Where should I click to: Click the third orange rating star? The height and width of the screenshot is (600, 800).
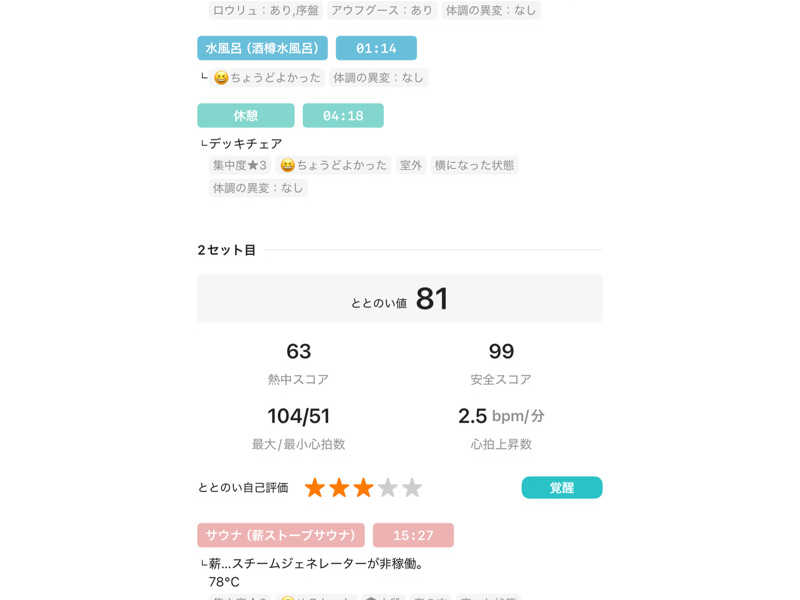point(363,488)
